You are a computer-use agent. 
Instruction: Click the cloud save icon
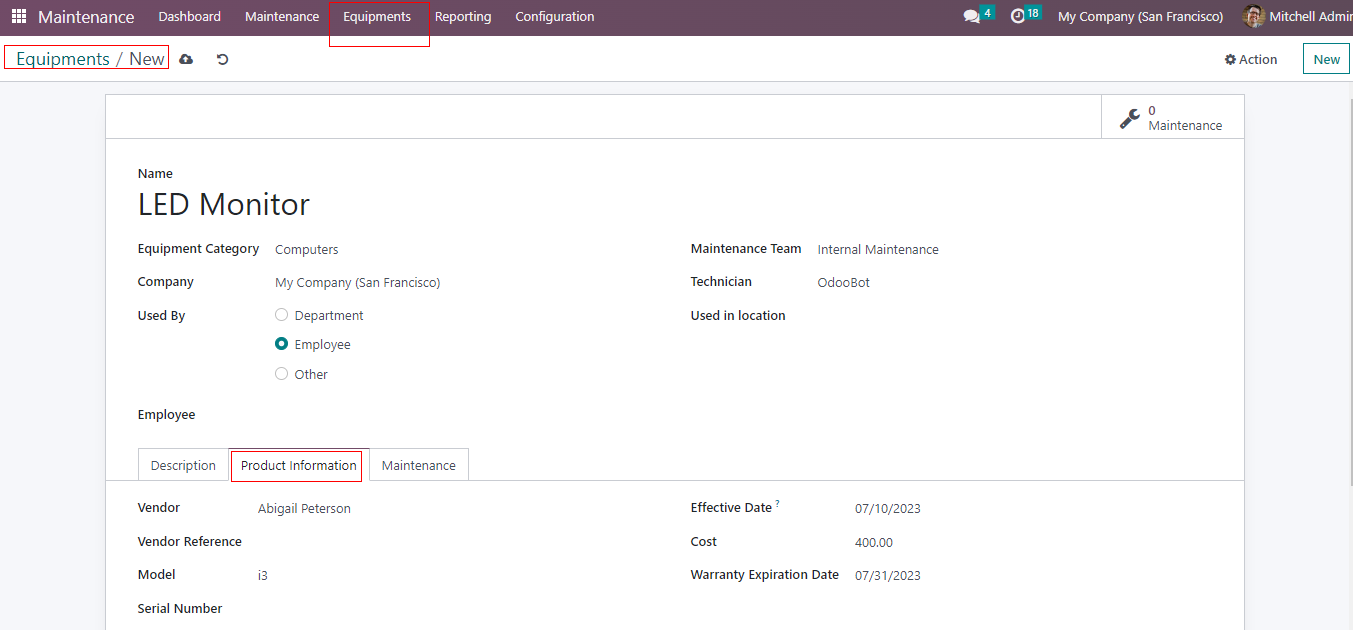(186, 59)
